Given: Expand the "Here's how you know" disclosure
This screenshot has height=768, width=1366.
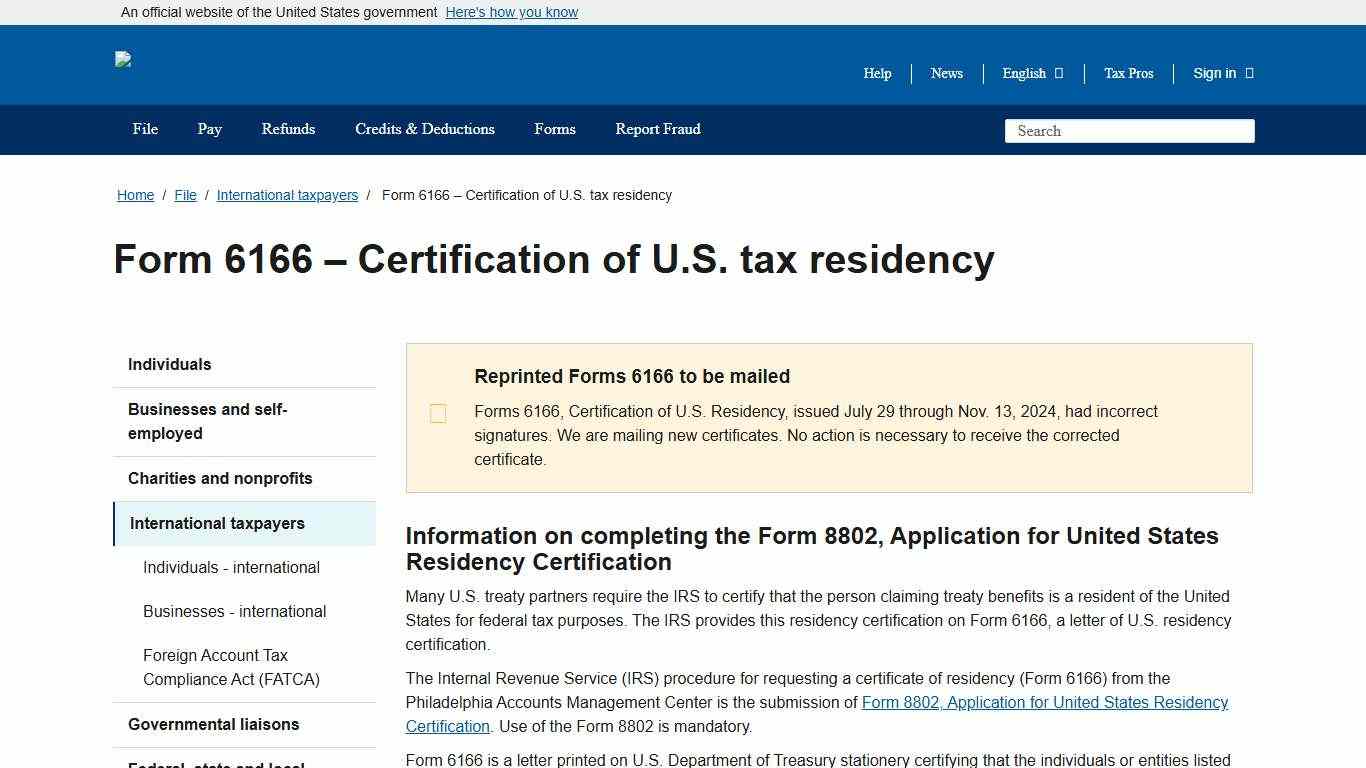Looking at the screenshot, I should [x=511, y=12].
